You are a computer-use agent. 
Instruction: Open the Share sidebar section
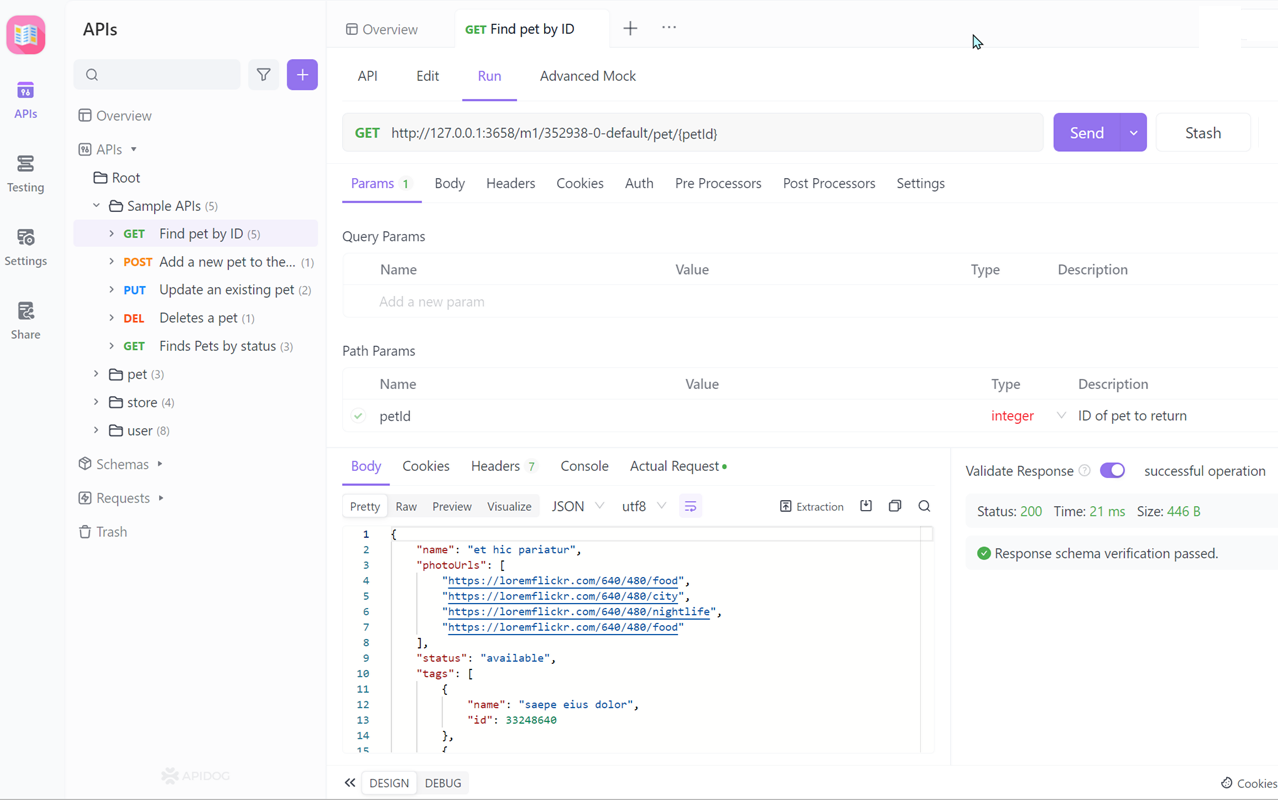click(x=26, y=321)
